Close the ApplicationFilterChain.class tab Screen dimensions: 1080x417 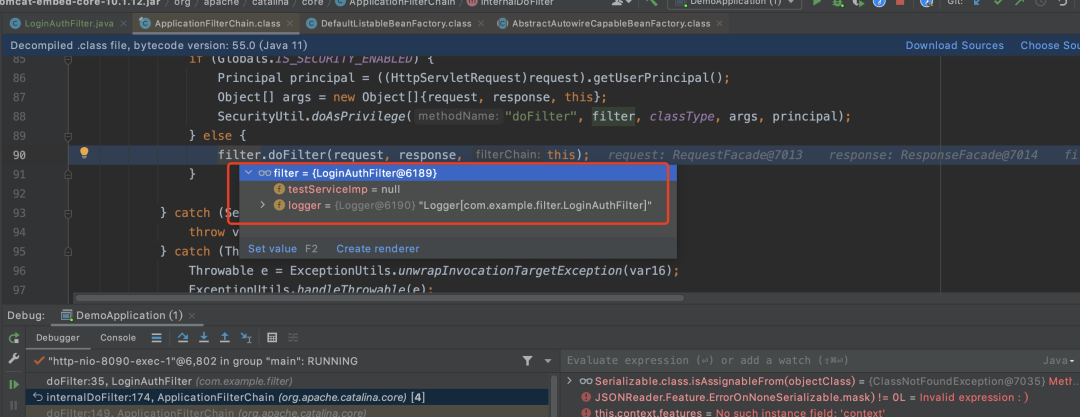point(289,23)
